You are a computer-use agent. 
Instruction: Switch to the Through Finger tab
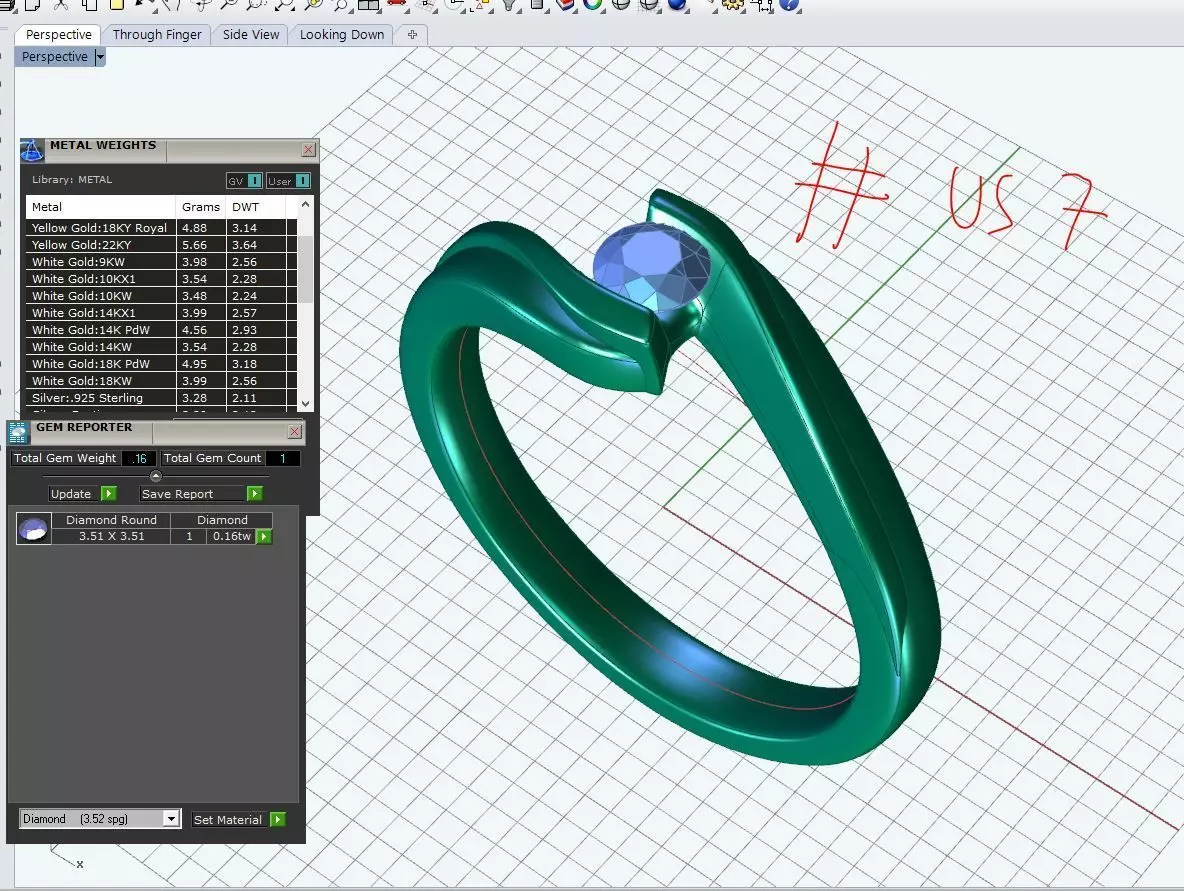(157, 35)
